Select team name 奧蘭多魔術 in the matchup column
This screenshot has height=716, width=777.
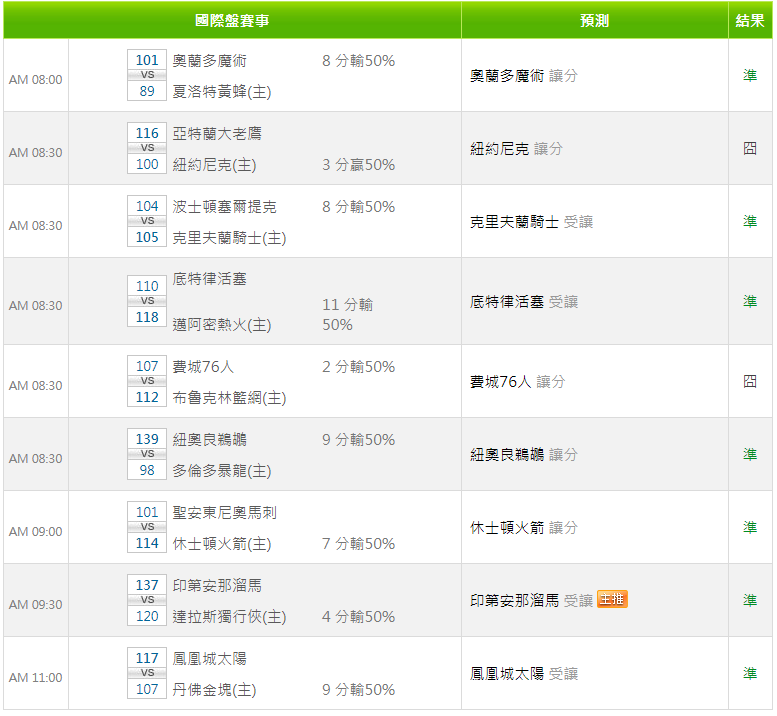(209, 61)
